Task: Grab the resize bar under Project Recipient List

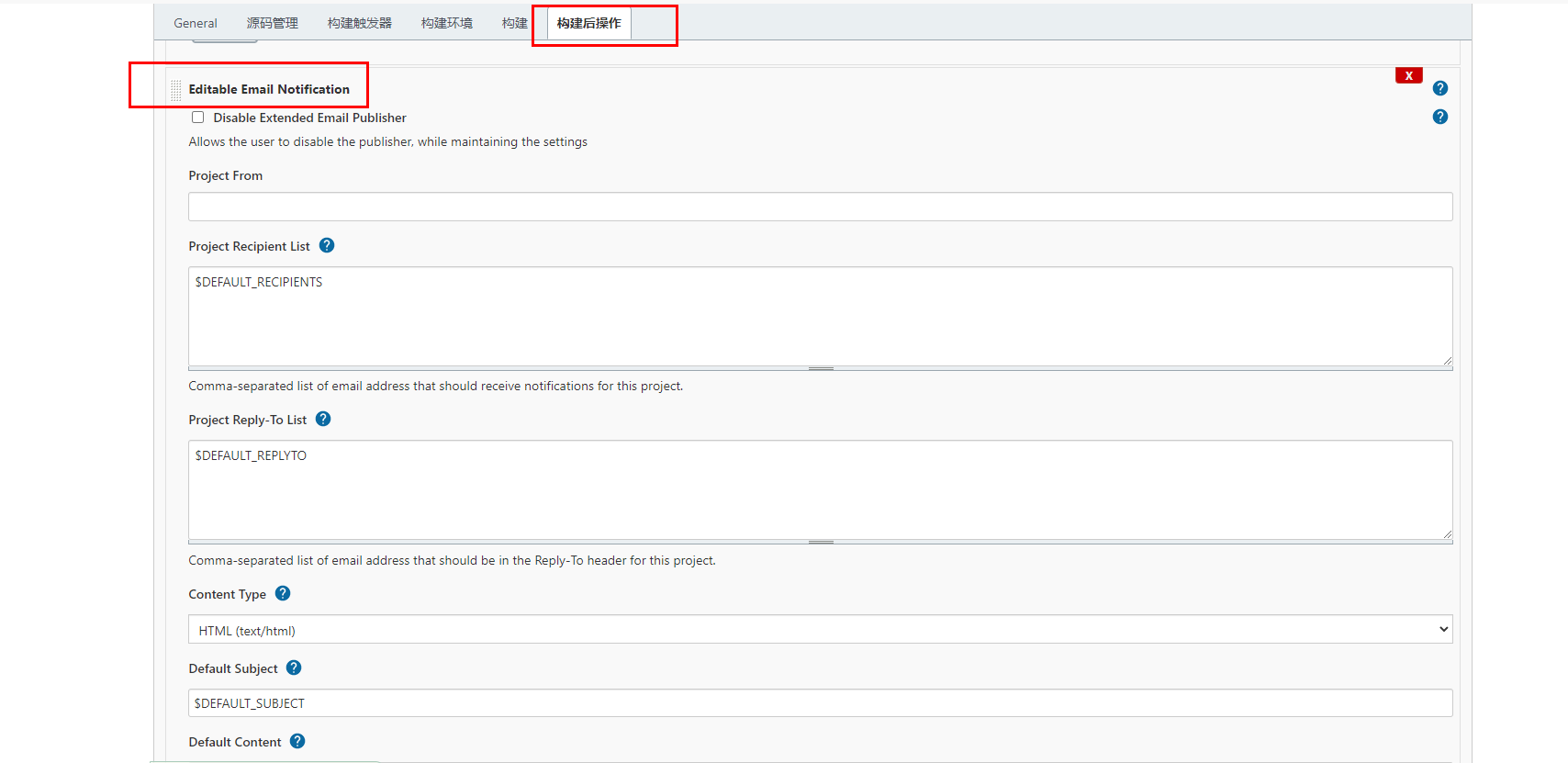Action: click(821, 368)
